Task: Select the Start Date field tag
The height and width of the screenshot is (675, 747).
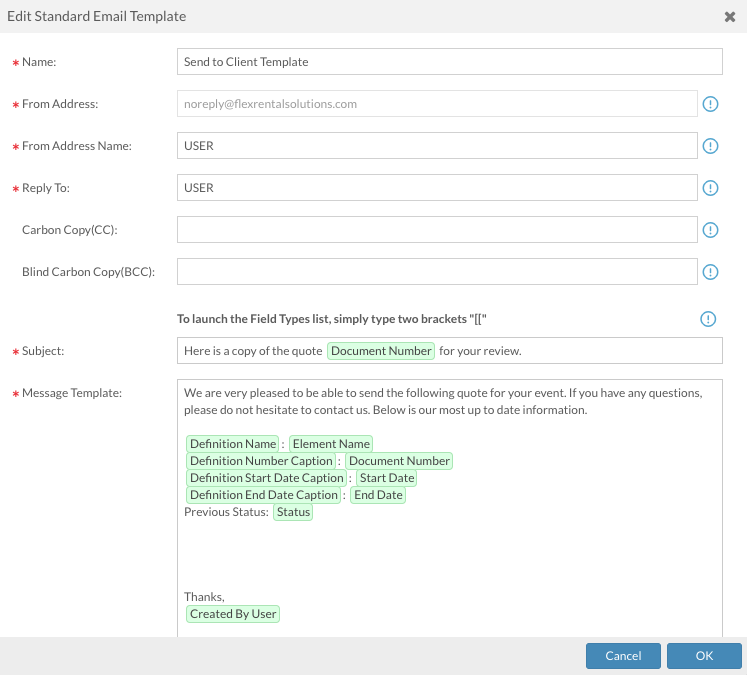Action: point(386,478)
